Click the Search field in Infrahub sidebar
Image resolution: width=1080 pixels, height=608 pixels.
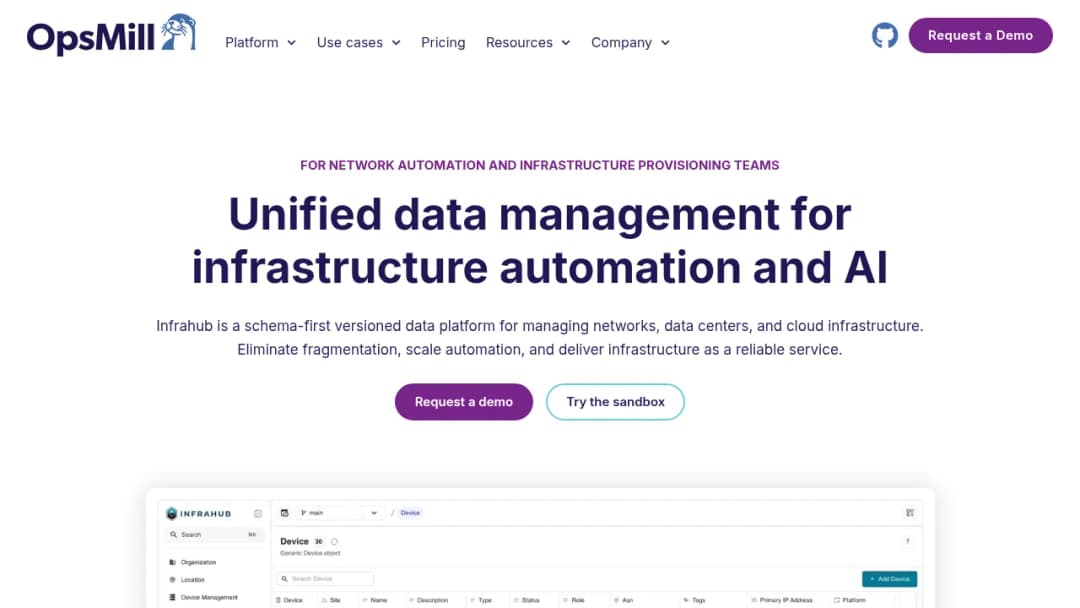point(214,534)
